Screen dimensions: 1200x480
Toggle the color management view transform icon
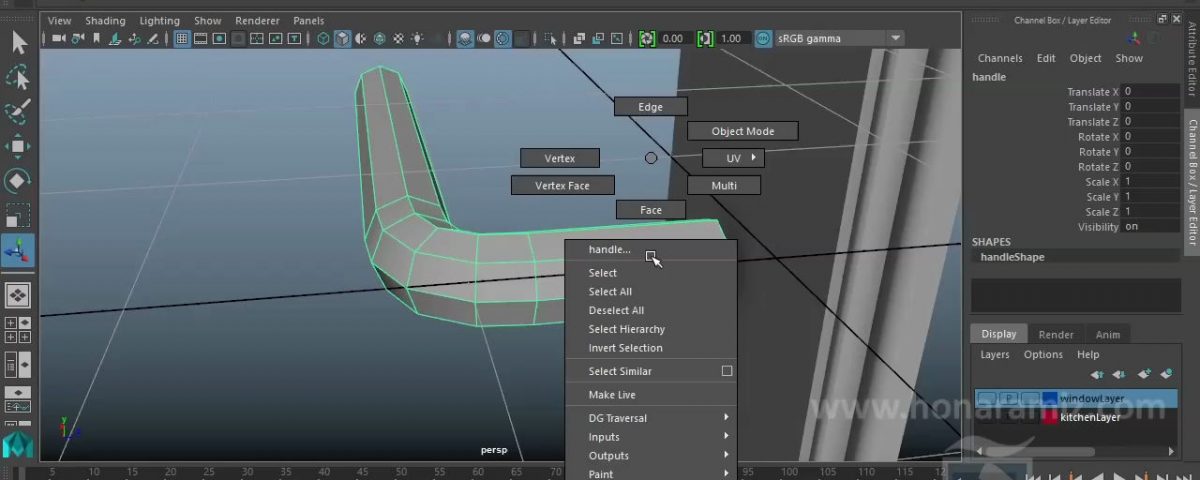764,39
